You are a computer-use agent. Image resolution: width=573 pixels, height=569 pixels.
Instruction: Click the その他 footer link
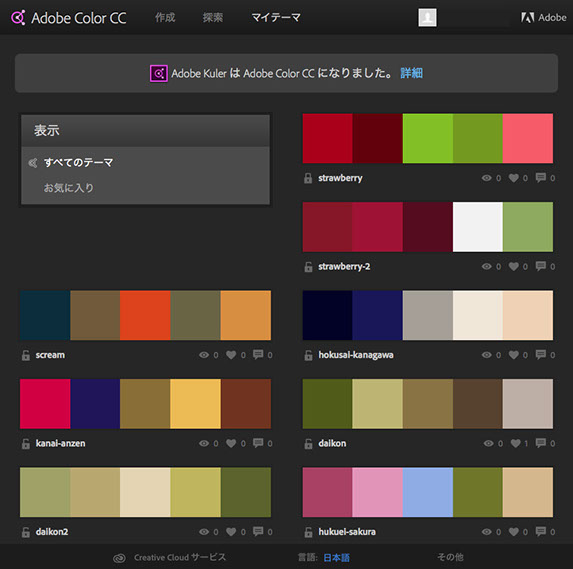coord(450,557)
